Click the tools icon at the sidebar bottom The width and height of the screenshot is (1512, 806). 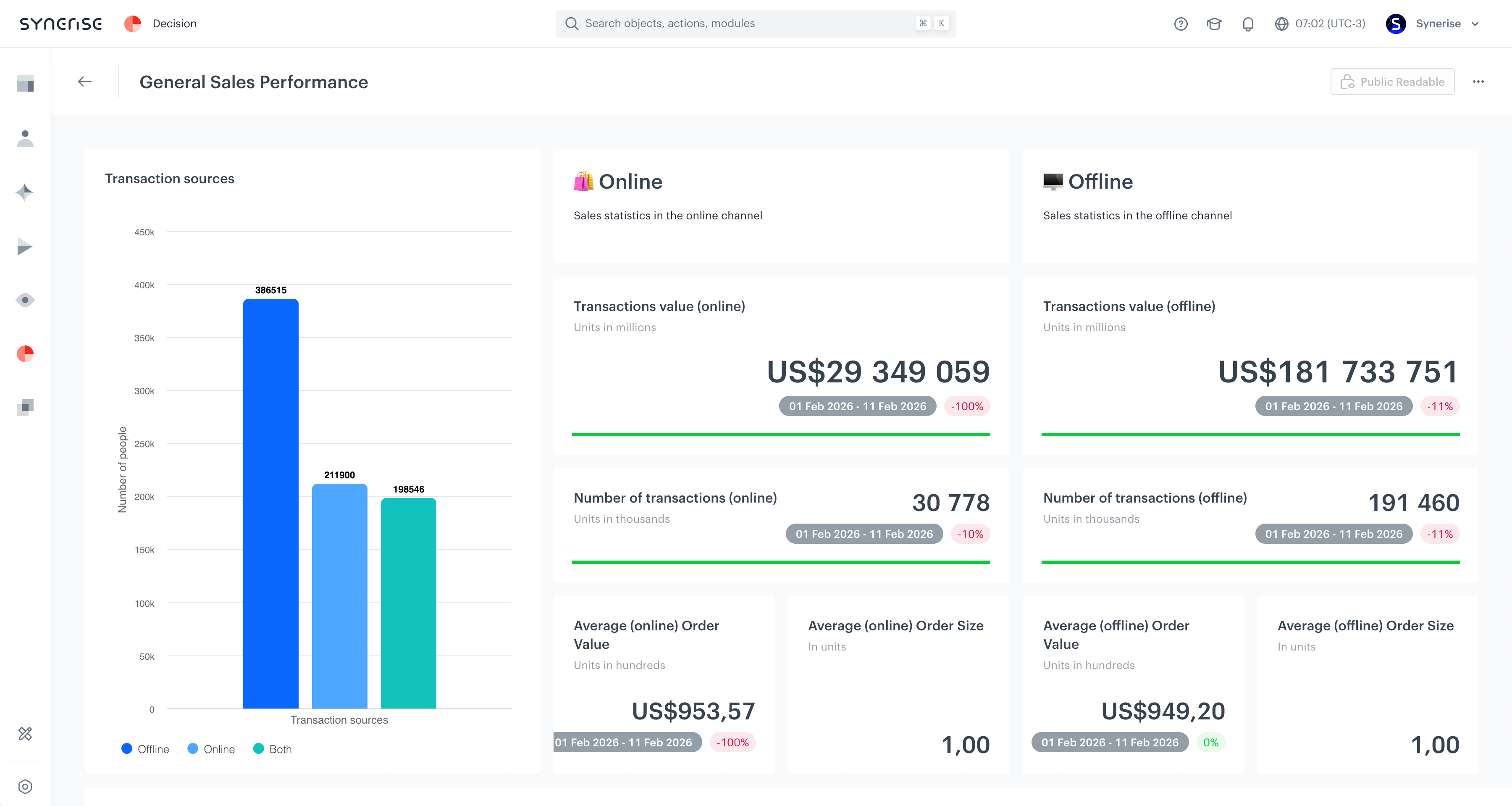[25, 734]
